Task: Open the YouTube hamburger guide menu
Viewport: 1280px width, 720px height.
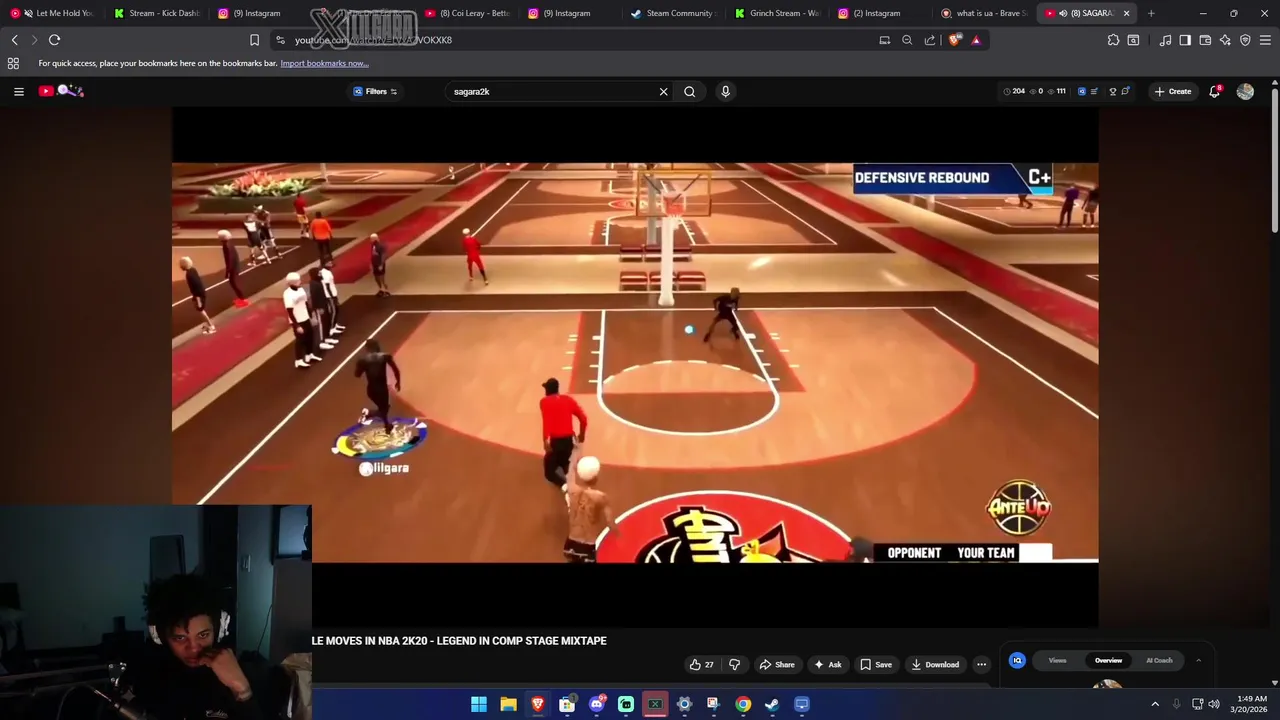Action: [x=18, y=91]
